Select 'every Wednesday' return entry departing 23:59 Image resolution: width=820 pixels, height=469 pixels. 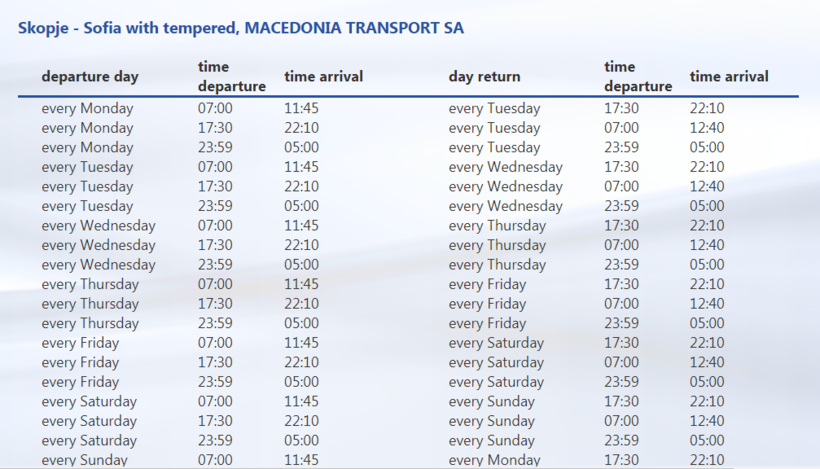pyautogui.click(x=505, y=206)
